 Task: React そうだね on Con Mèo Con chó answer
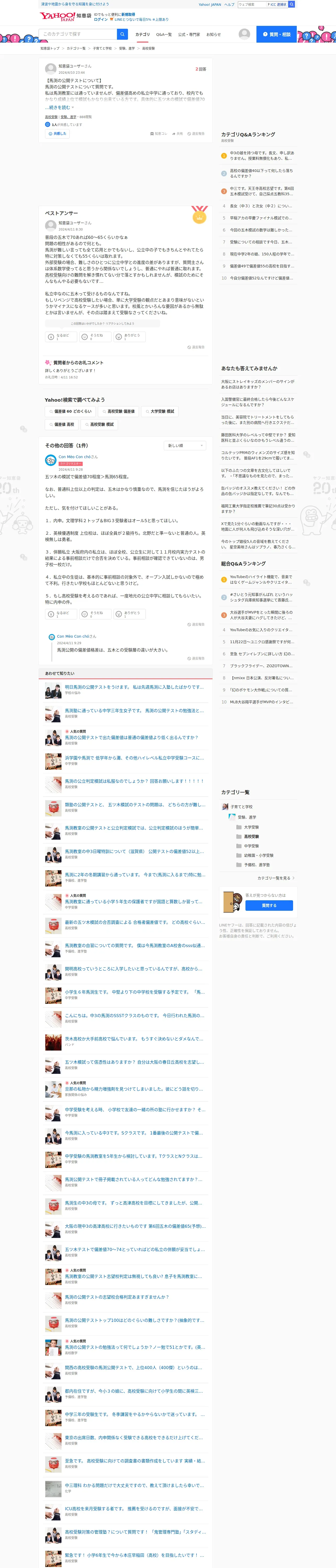click(95, 614)
